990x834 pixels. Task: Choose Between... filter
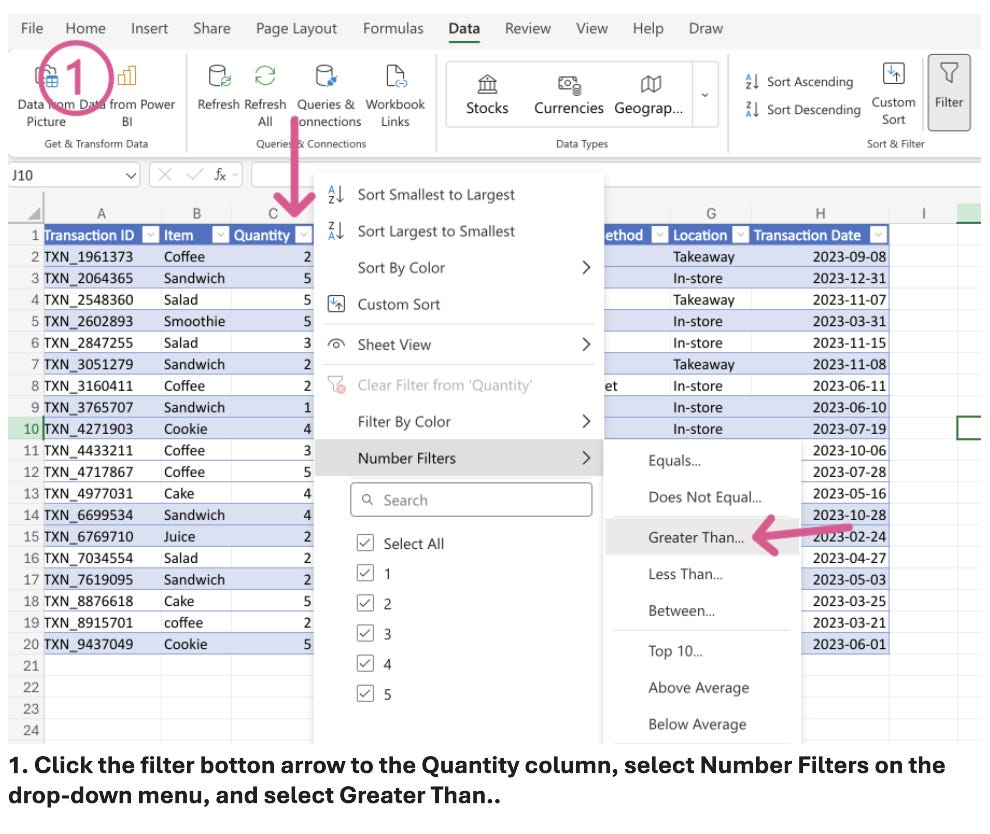[x=681, y=611]
